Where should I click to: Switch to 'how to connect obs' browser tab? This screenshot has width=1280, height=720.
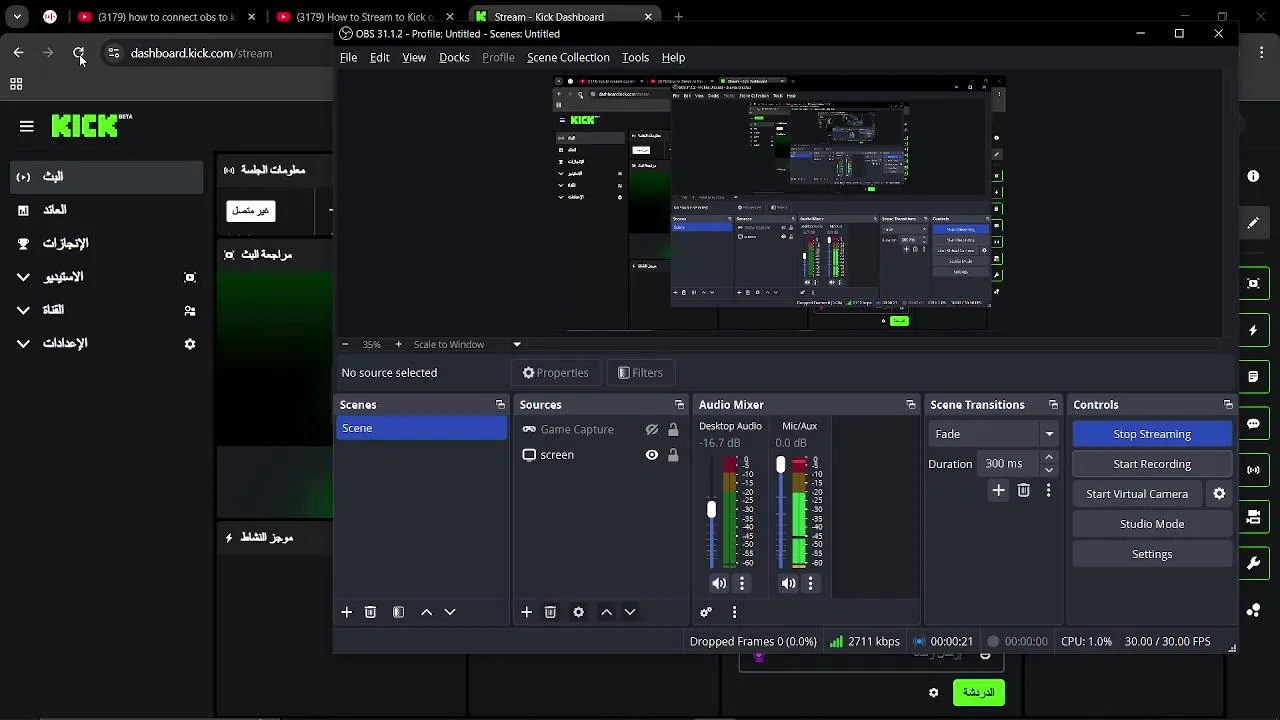(166, 17)
